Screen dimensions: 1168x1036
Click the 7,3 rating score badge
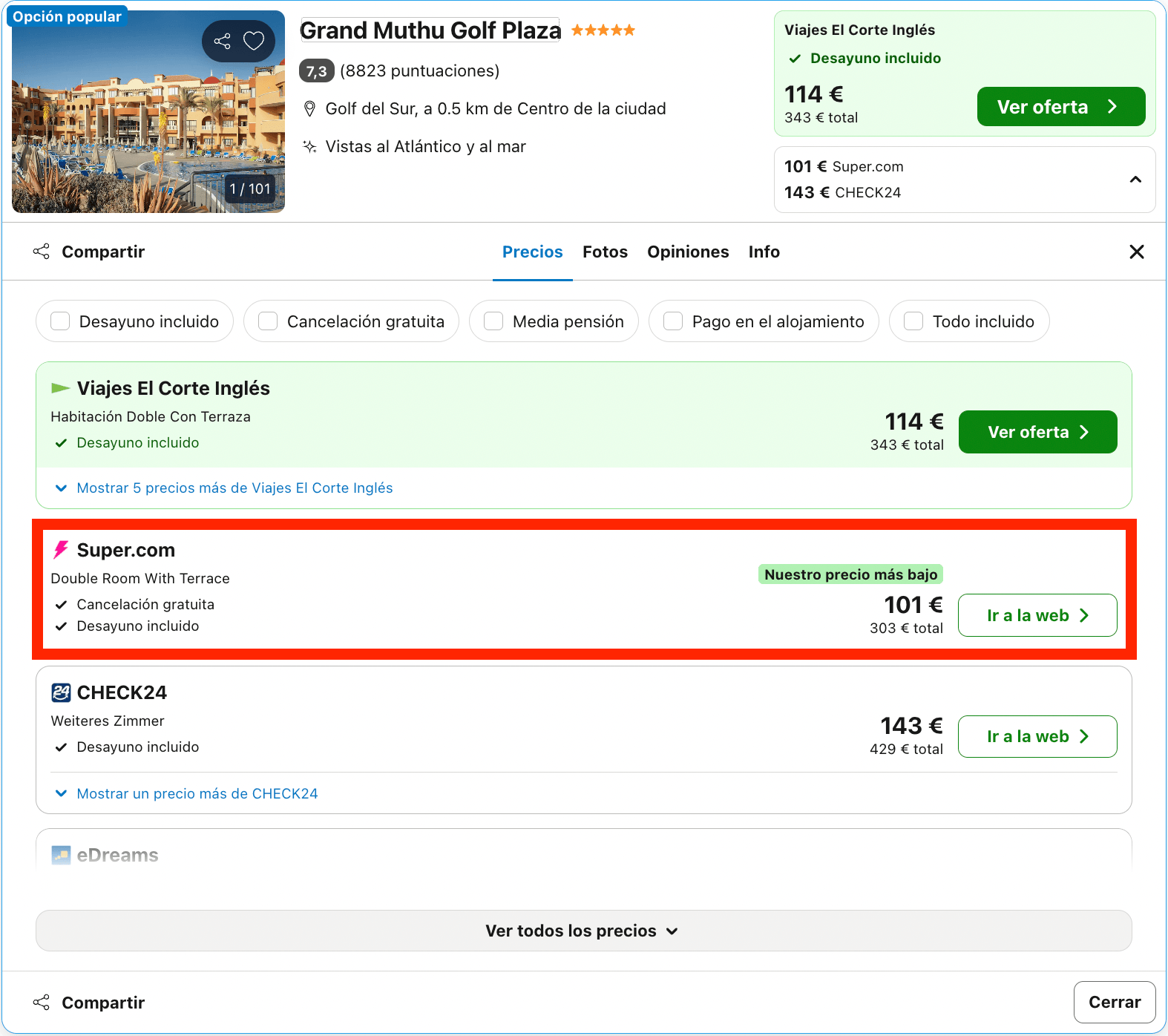point(316,71)
